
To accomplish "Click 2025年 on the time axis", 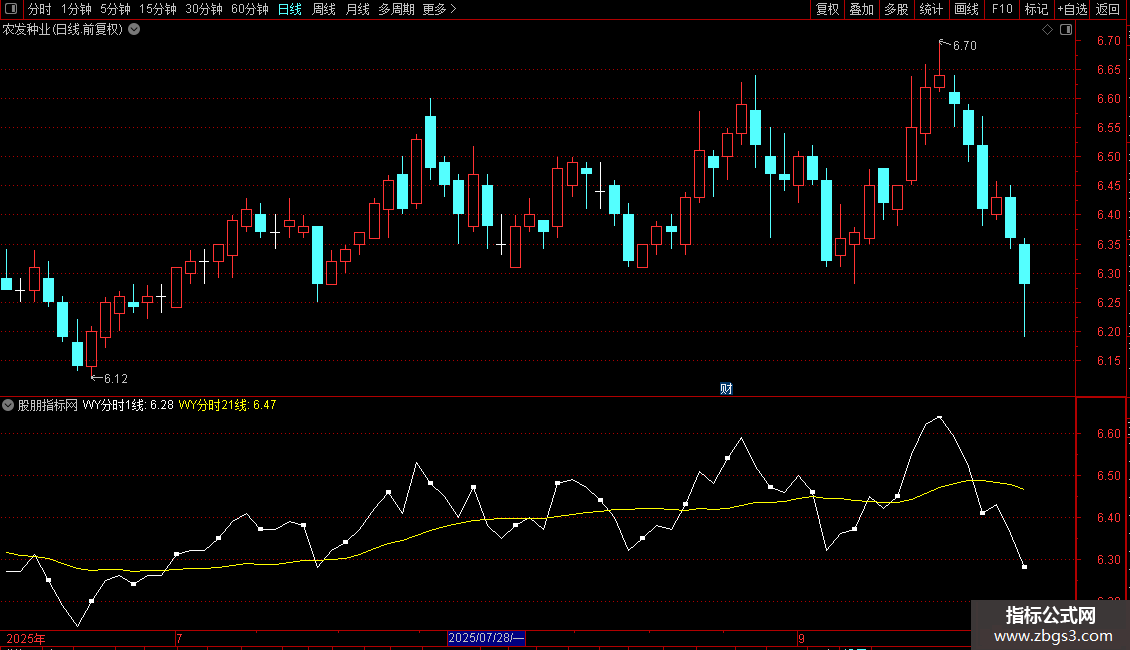I will pos(26,638).
